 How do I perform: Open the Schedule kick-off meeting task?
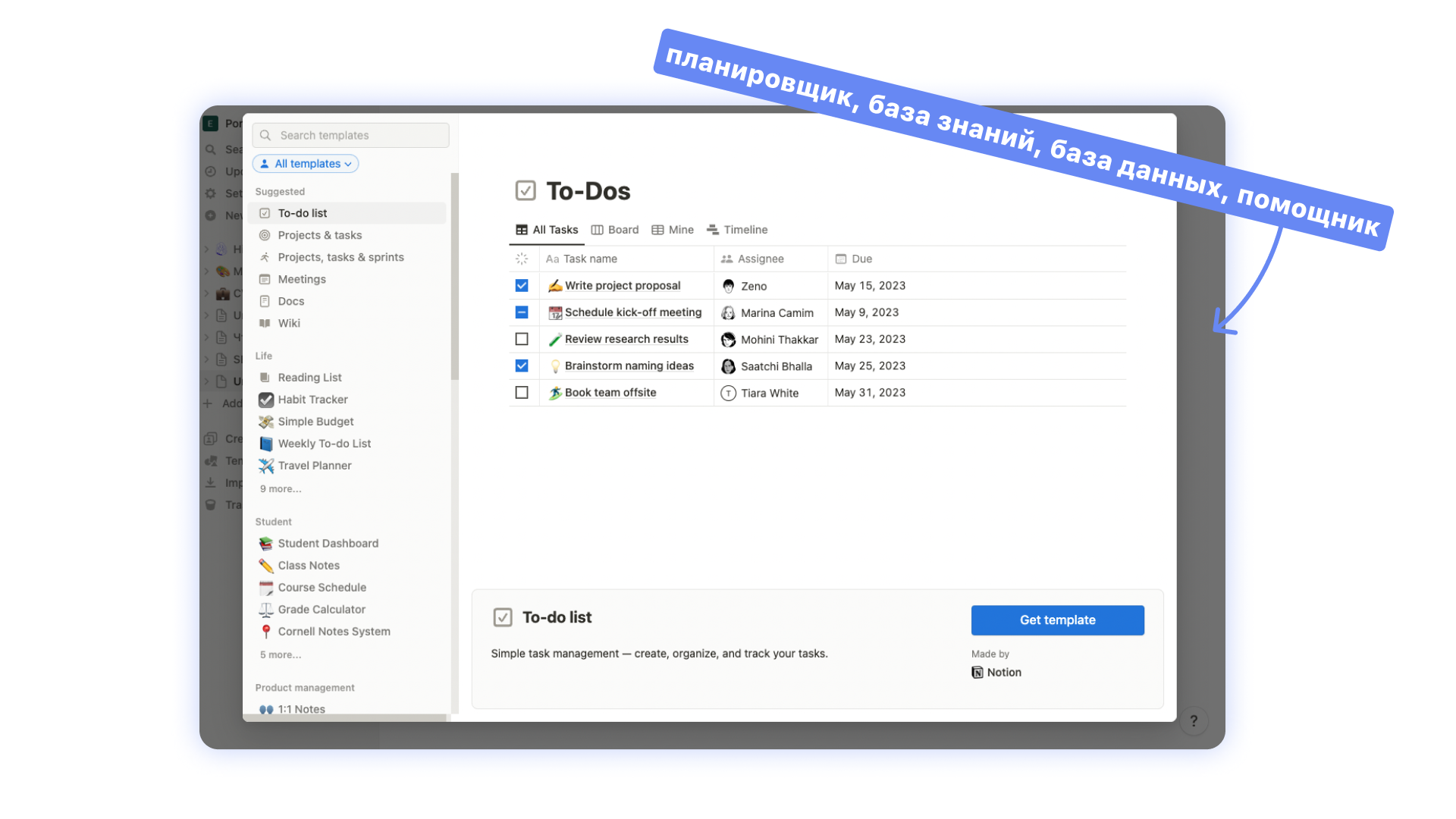pos(633,312)
